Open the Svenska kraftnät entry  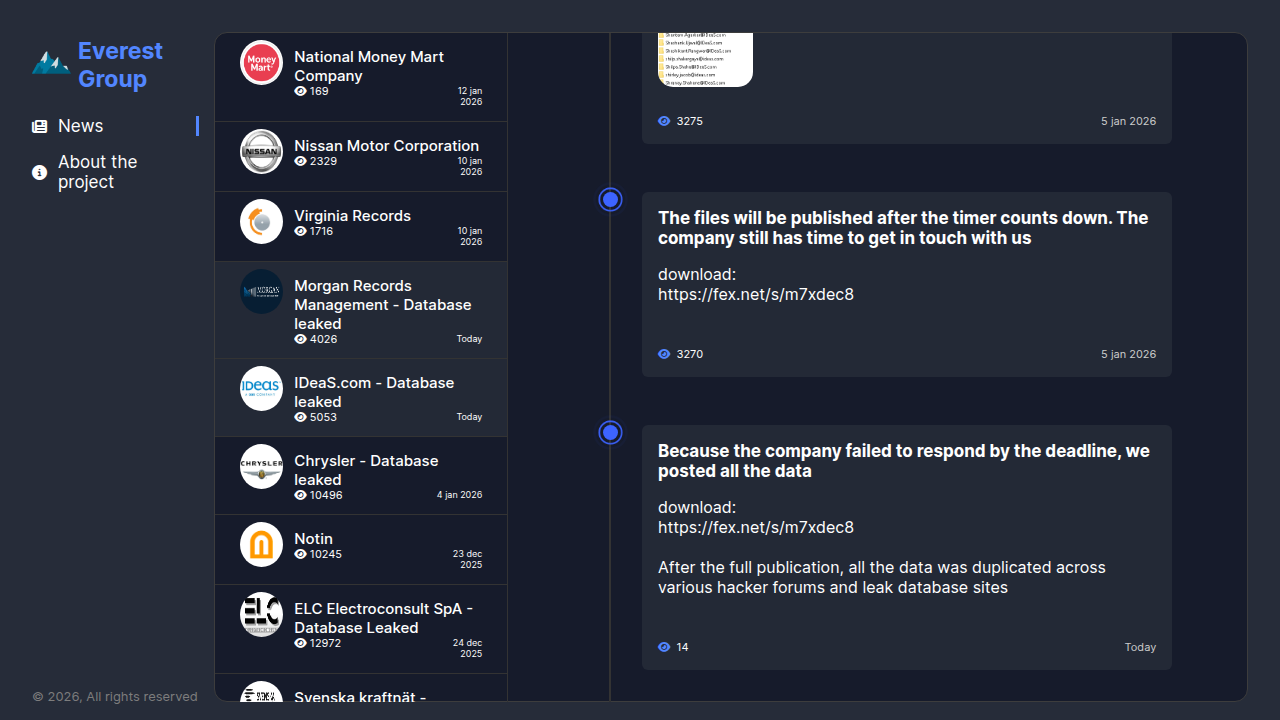360,694
